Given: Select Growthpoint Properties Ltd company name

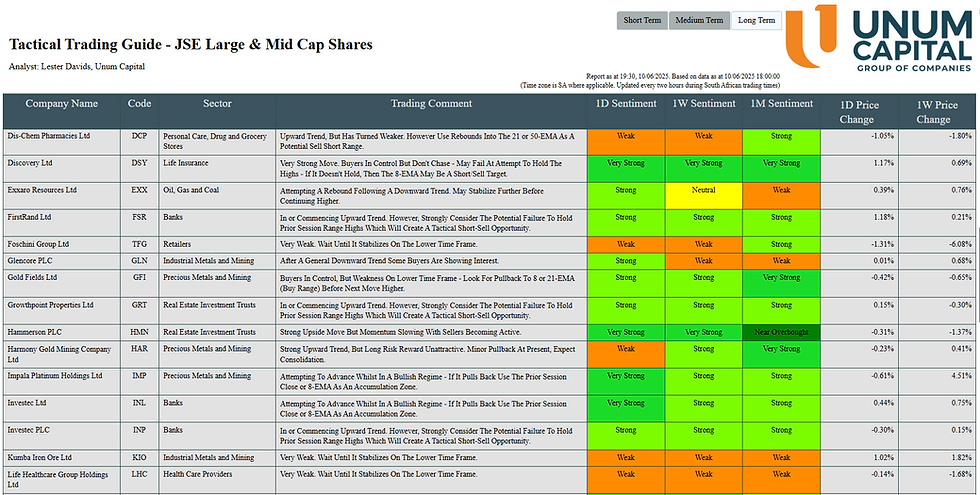Looking at the screenshot, I should coord(50,305).
